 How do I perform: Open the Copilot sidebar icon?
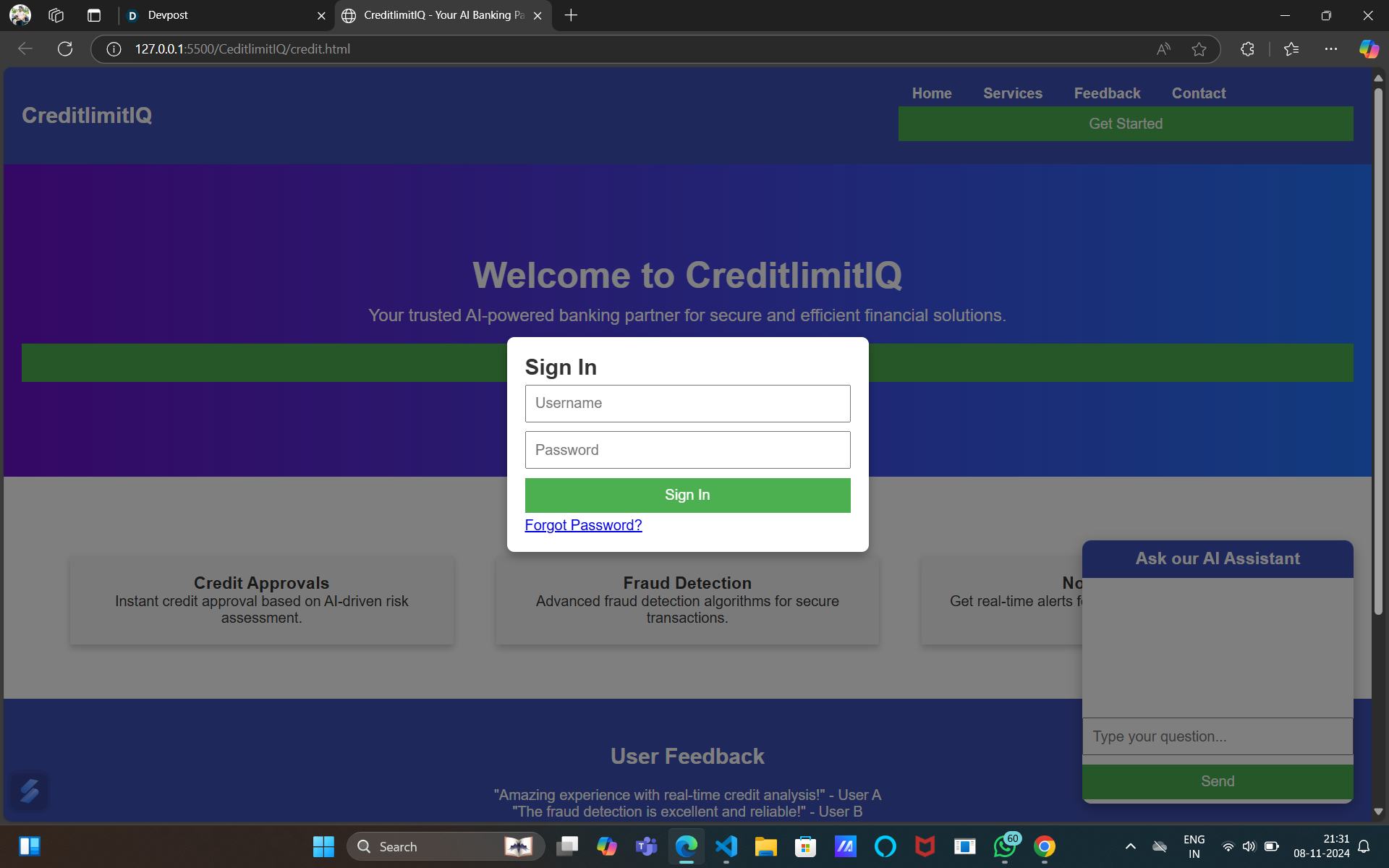1368,49
